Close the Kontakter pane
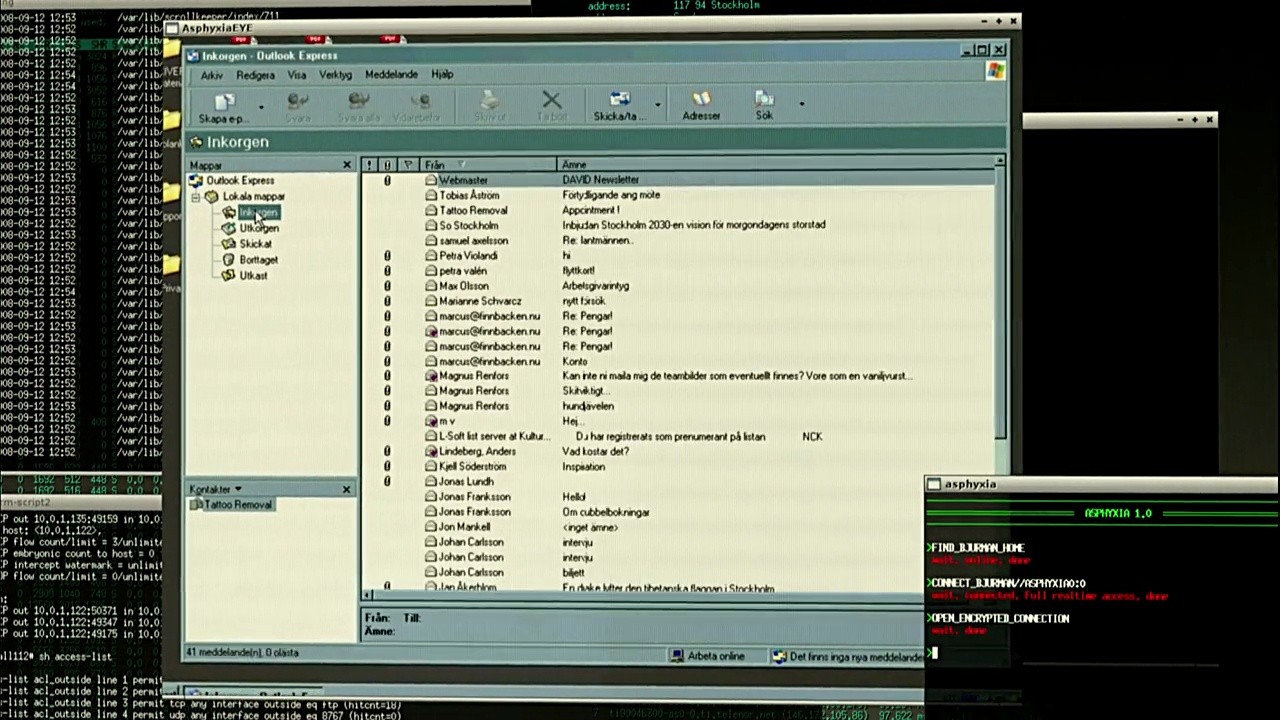The image size is (1280, 720). point(346,489)
